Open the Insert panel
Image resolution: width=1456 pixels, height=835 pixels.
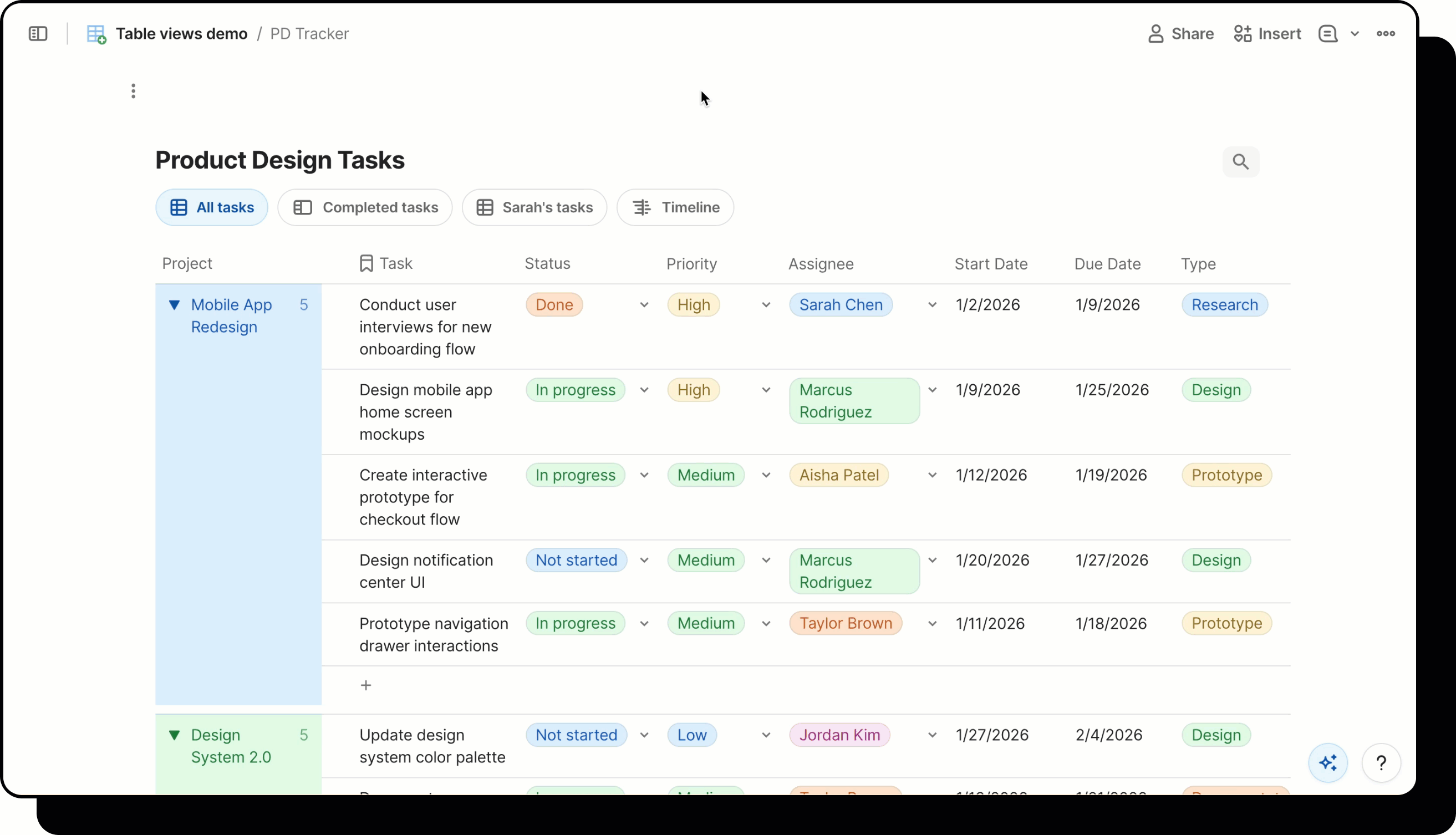tap(1267, 33)
